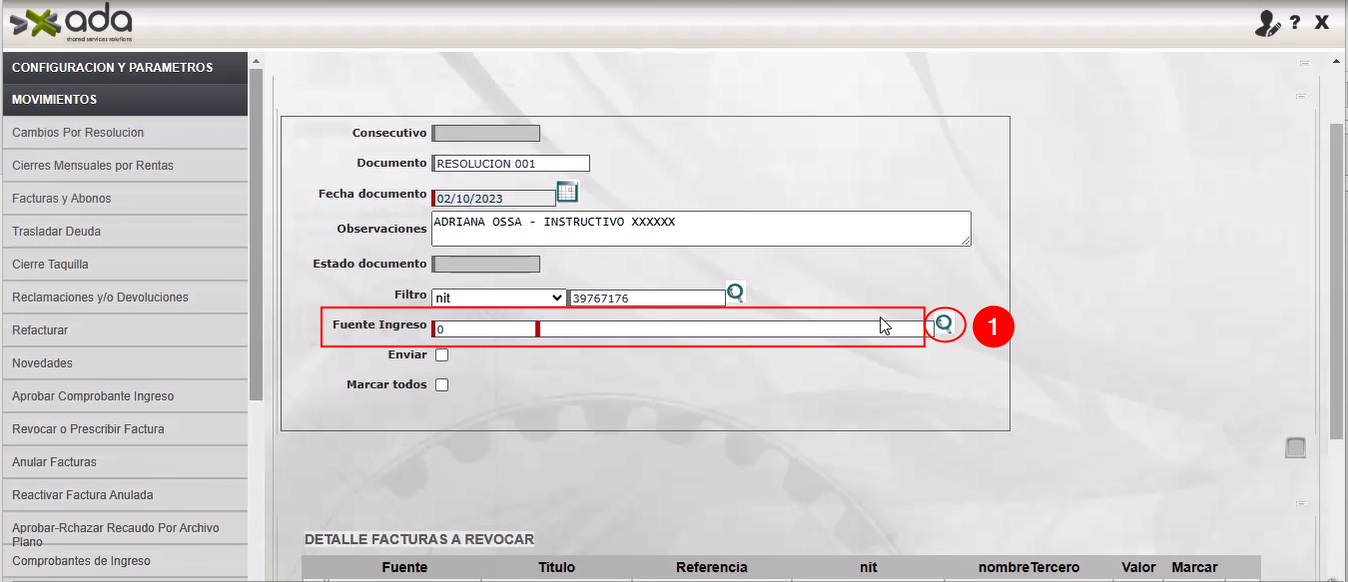
Task: Expand the CONFIGURACION Y PARAMETROS section
Action: point(124,68)
